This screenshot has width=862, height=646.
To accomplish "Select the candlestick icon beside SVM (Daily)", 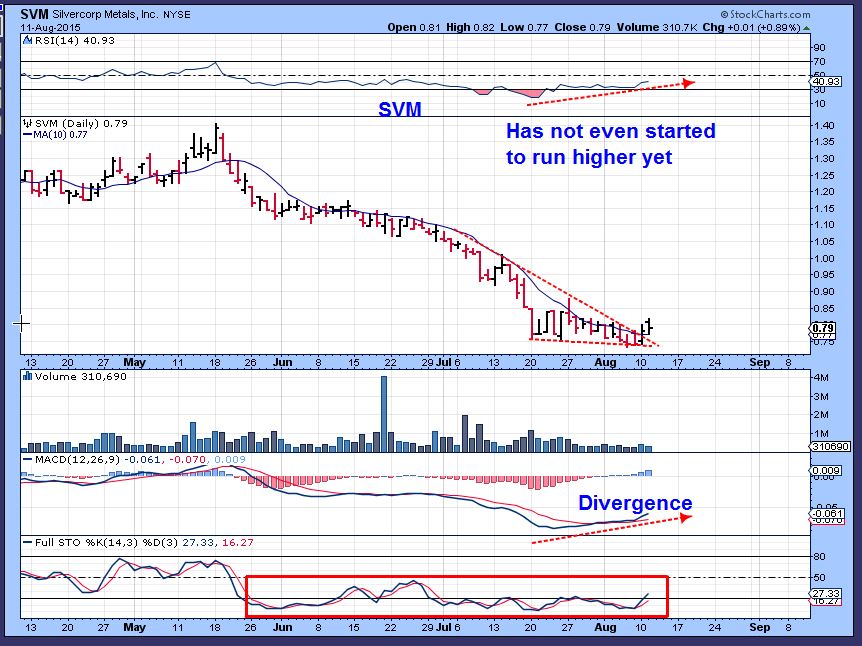I will 27,123.
